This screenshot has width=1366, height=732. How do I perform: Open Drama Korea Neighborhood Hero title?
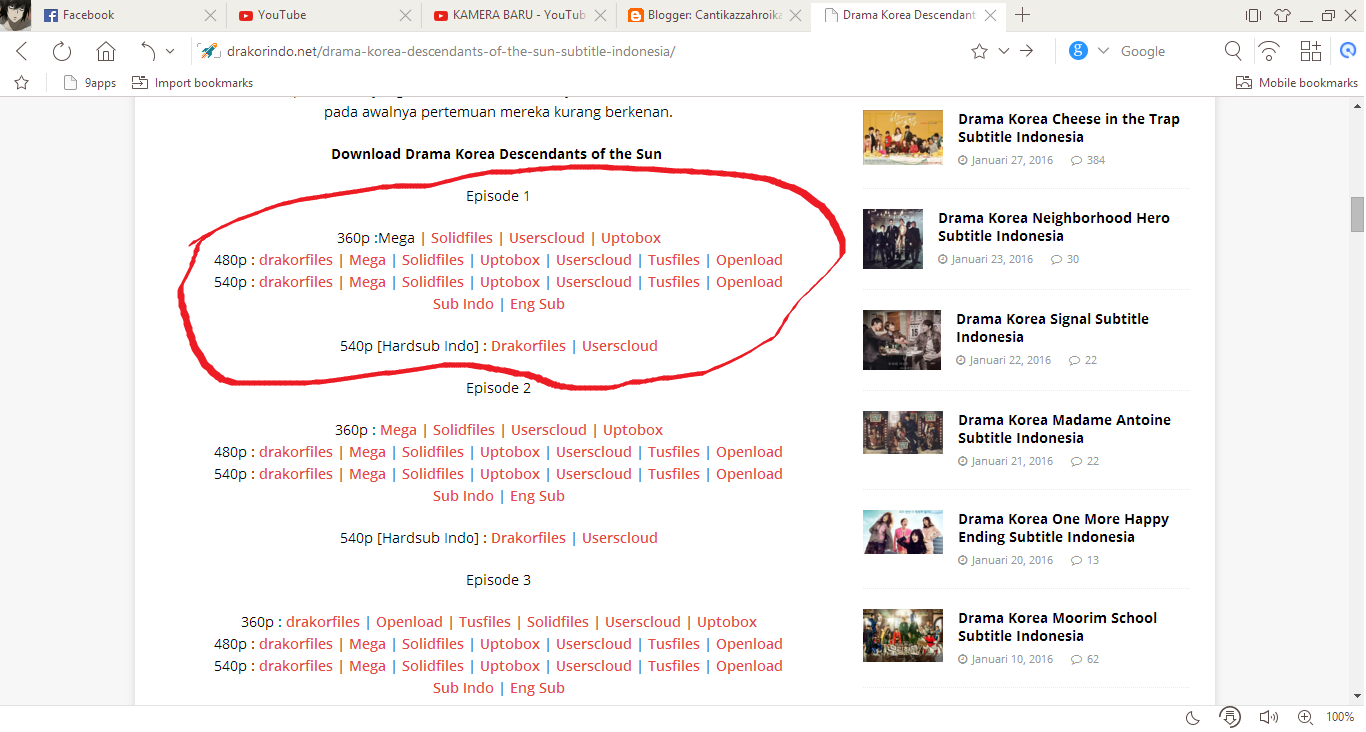coord(1054,227)
